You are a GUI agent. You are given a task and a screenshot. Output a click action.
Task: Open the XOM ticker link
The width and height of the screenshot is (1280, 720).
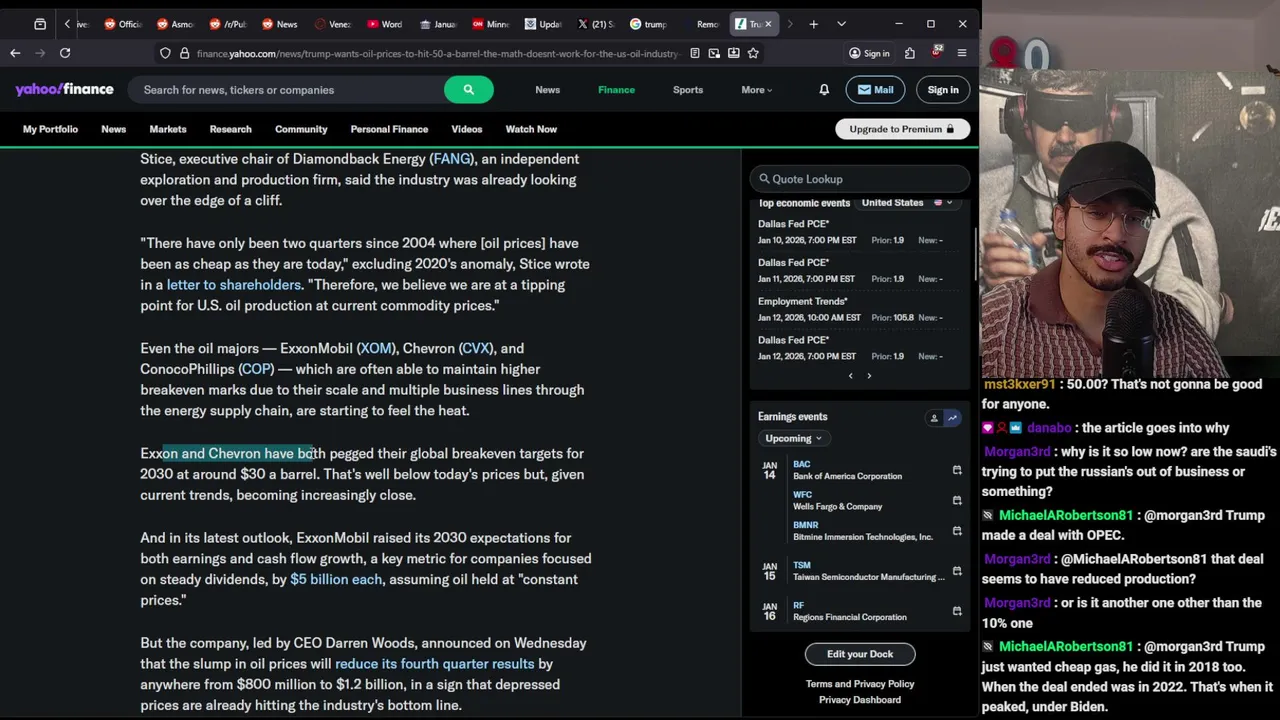pos(376,348)
